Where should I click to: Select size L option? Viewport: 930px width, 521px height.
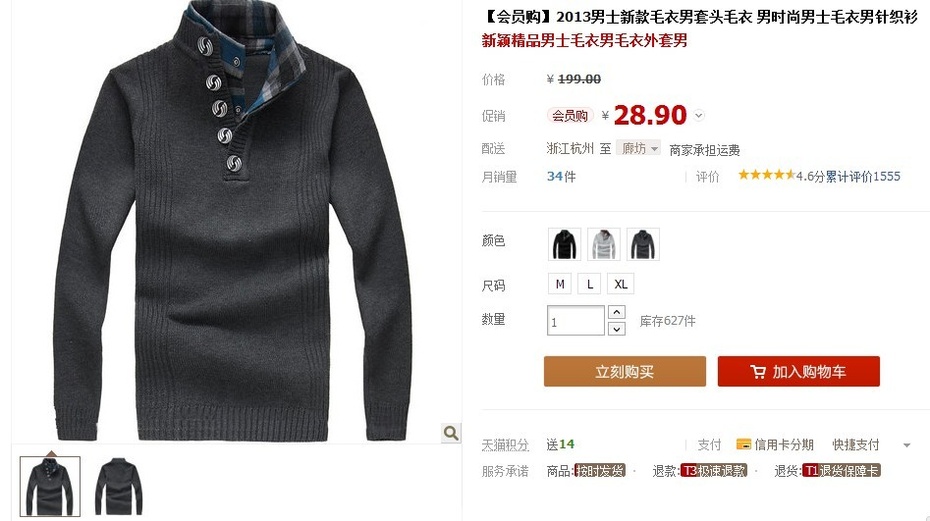pos(590,284)
